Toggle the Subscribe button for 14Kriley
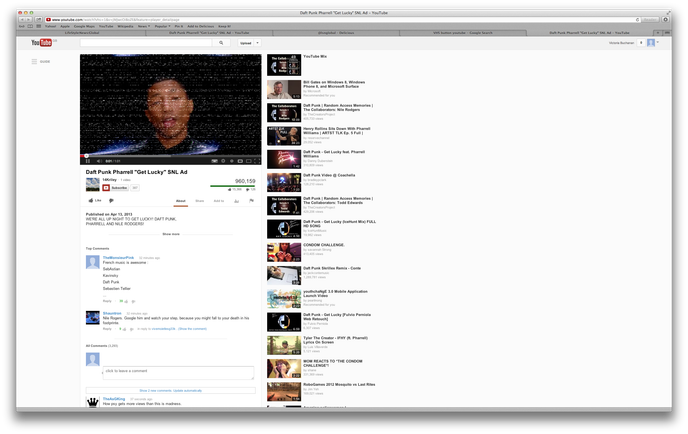The image size is (688, 434). coord(116,187)
